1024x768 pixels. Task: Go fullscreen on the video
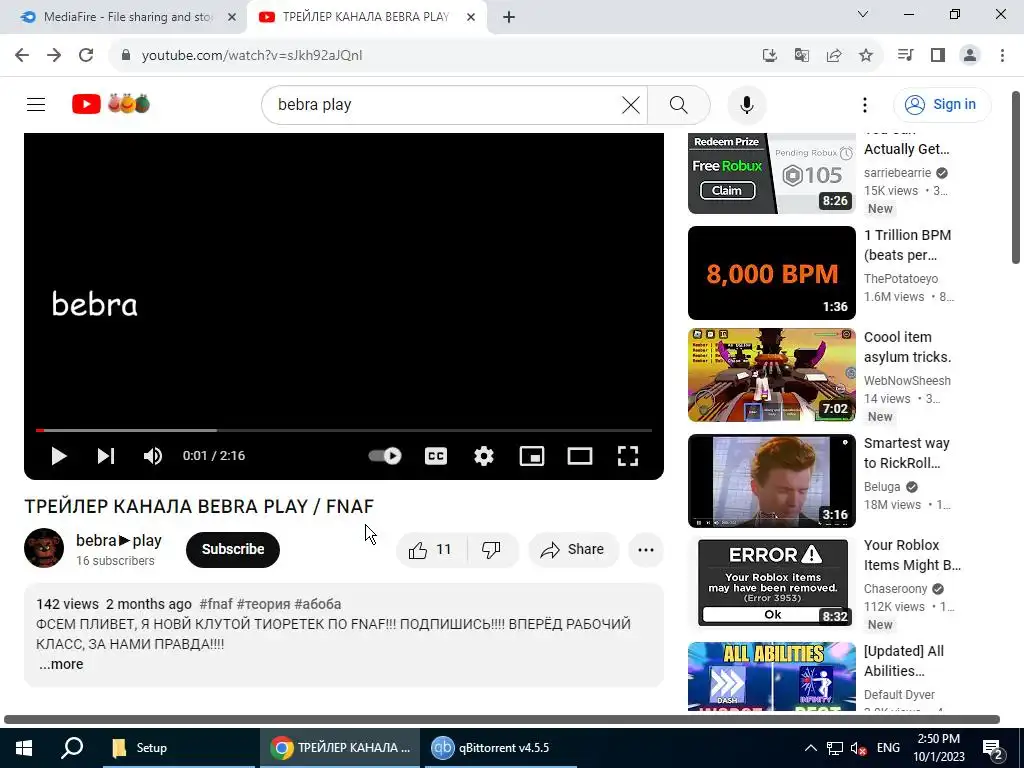click(628, 456)
